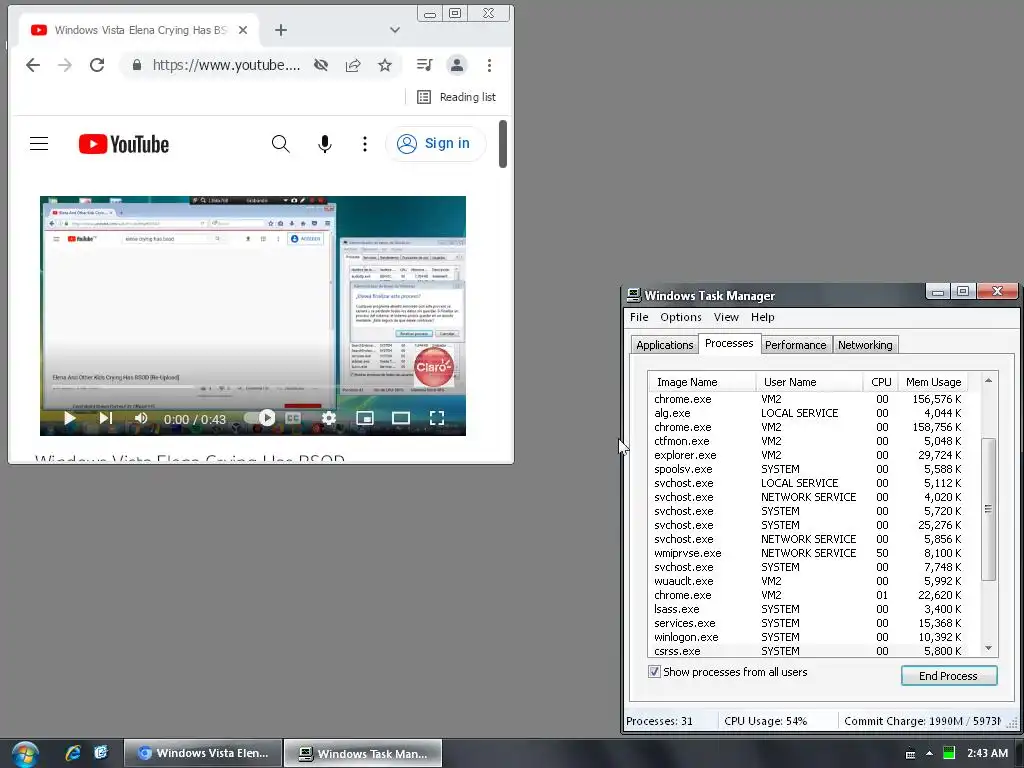
Task: Bookmark this page with the star
Action: click(x=385, y=65)
